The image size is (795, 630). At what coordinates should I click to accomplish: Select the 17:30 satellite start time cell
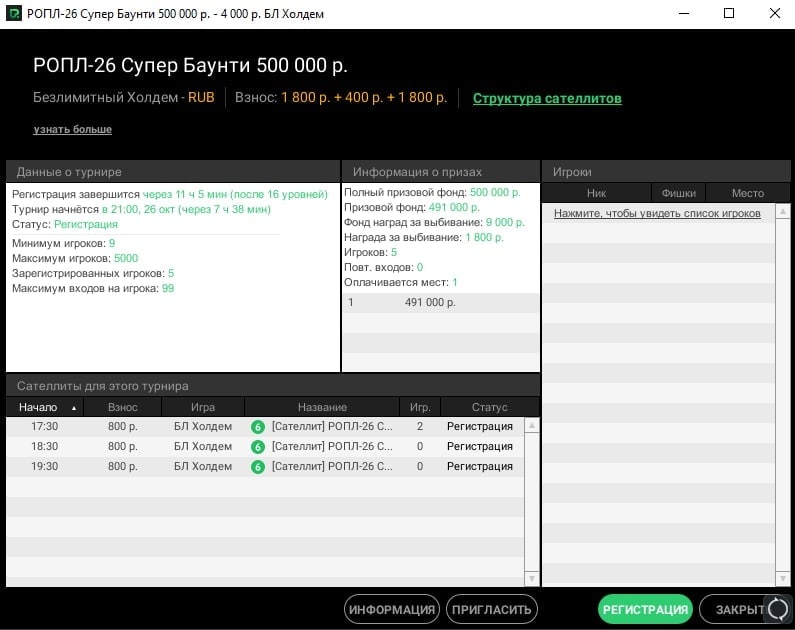tap(45, 426)
